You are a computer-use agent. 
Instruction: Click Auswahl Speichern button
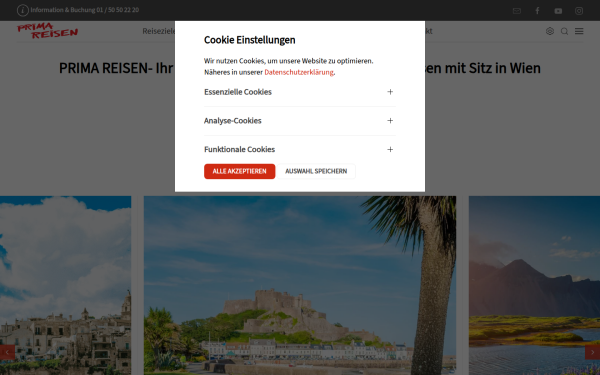tap(316, 171)
